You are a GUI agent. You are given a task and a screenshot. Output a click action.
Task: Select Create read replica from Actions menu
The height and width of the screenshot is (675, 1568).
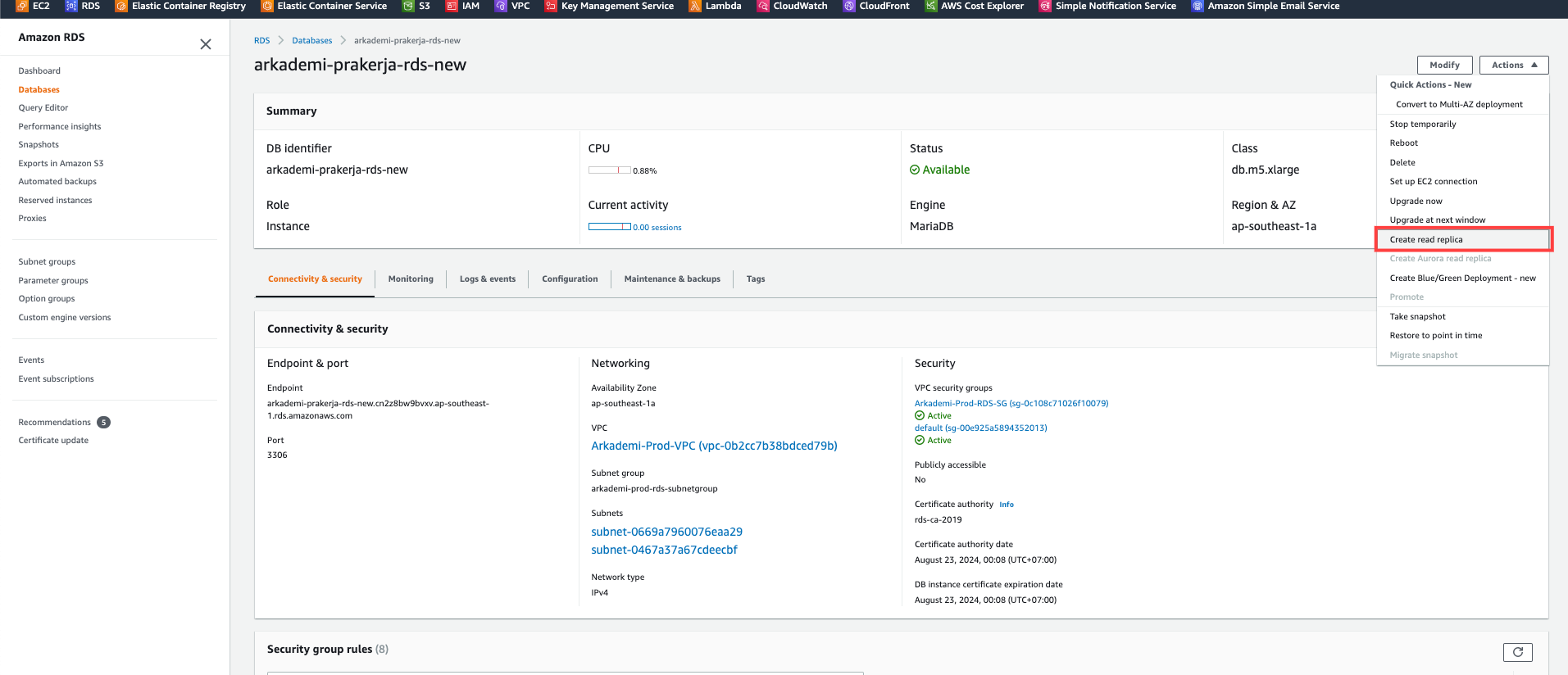point(1426,239)
